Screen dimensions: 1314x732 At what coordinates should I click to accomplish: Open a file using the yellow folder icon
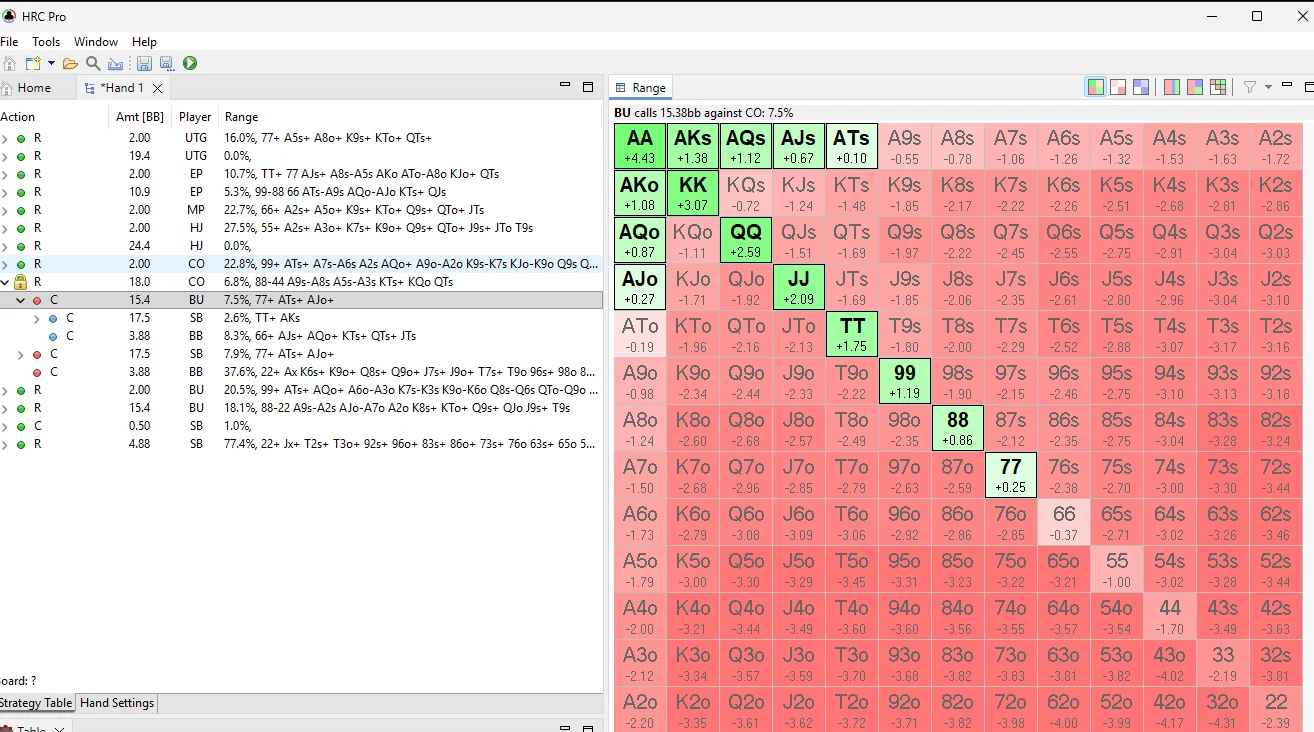(x=70, y=63)
